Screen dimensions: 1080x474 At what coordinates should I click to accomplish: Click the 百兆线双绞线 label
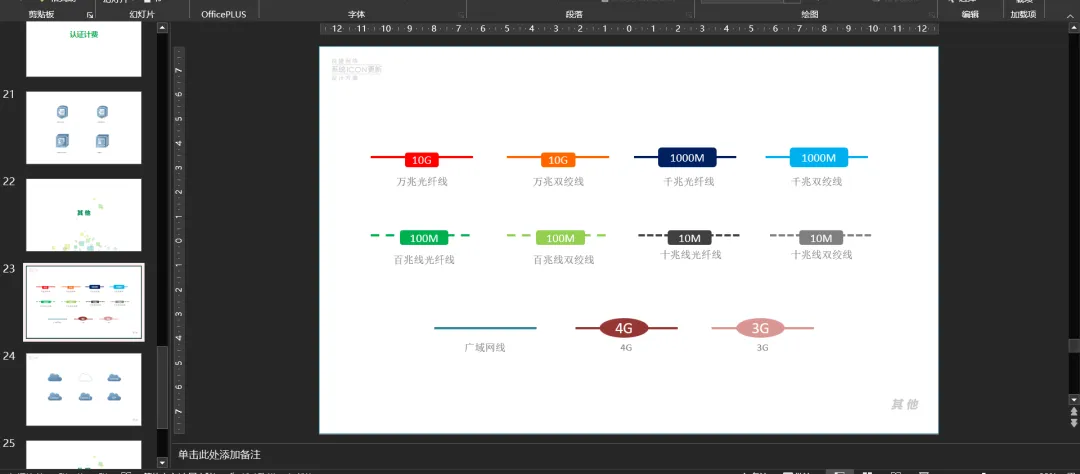point(563,260)
